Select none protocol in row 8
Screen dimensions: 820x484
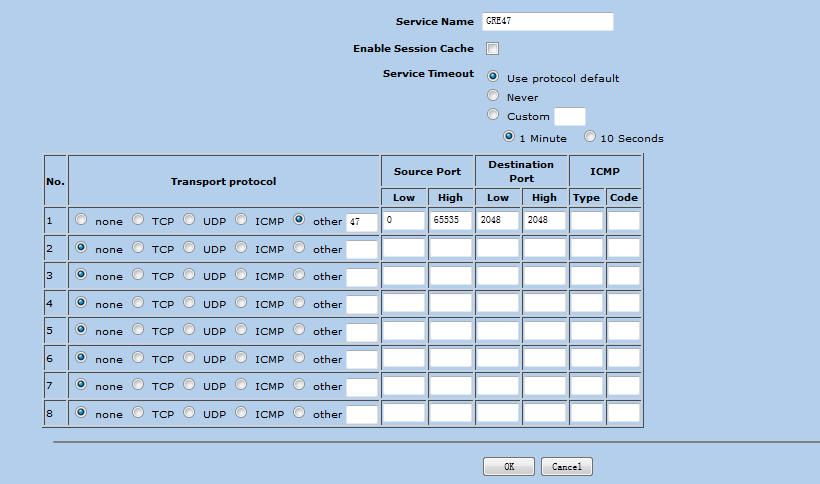(81, 412)
